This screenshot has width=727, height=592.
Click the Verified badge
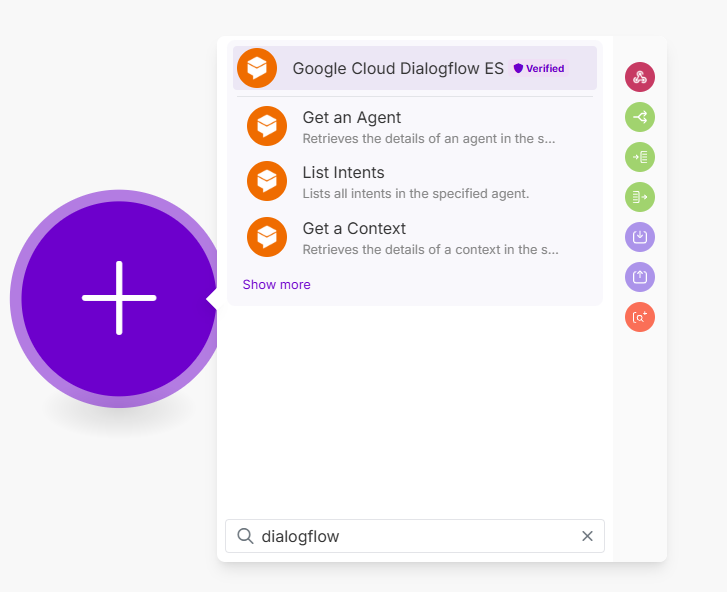coord(539,69)
